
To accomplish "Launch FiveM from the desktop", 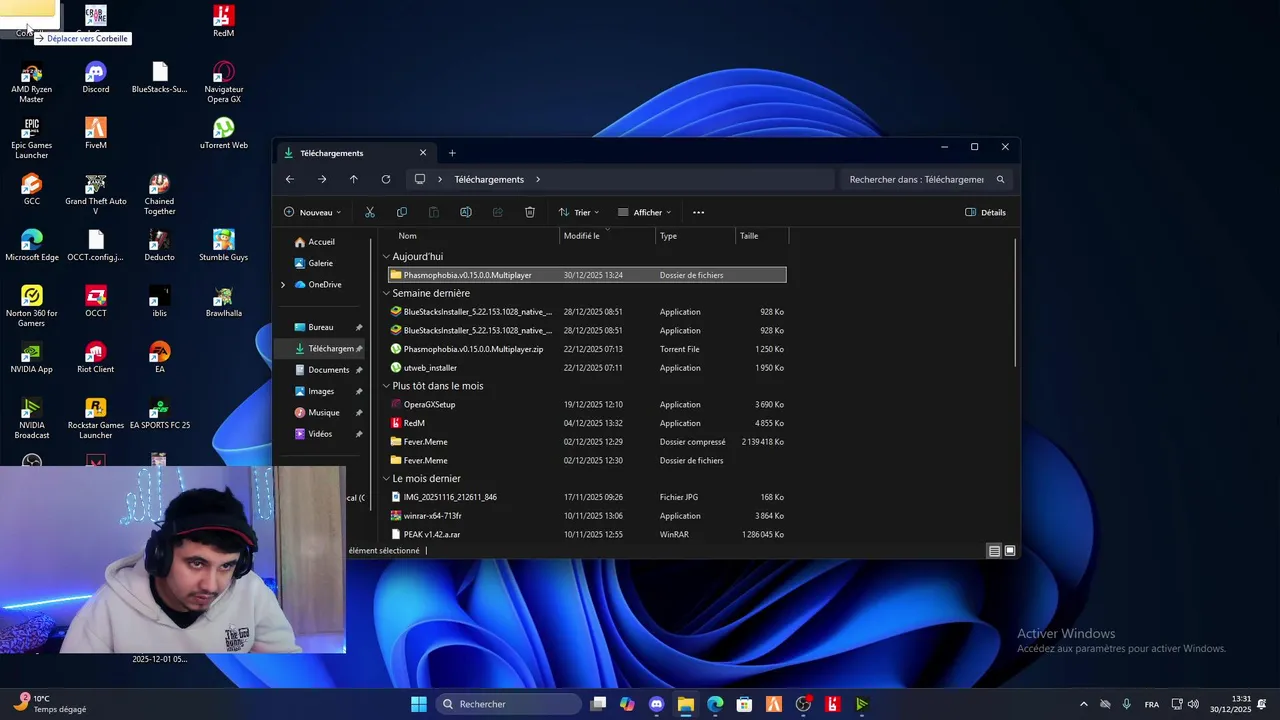I will point(96,134).
